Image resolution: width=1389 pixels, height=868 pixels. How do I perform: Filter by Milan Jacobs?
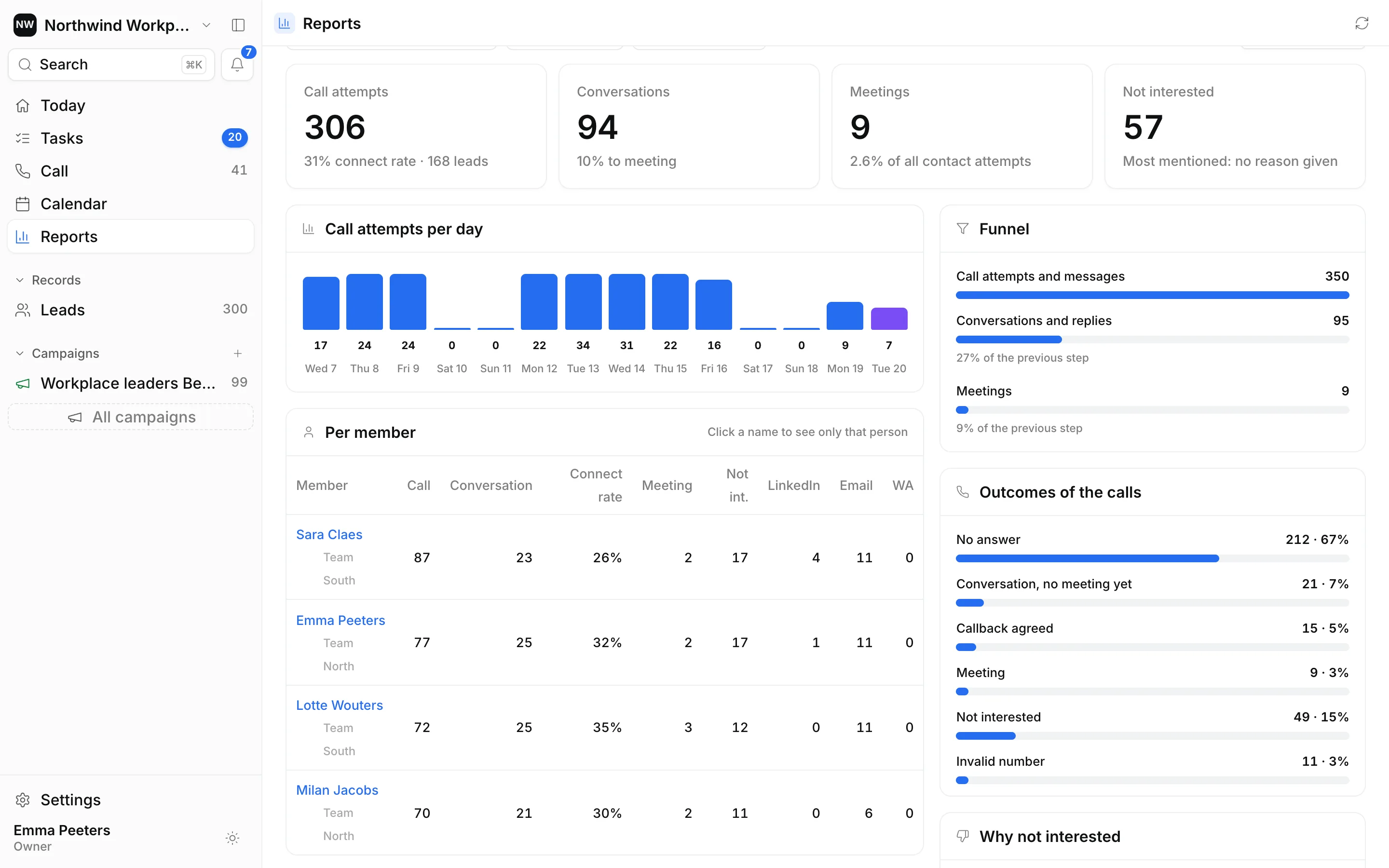pos(337,790)
